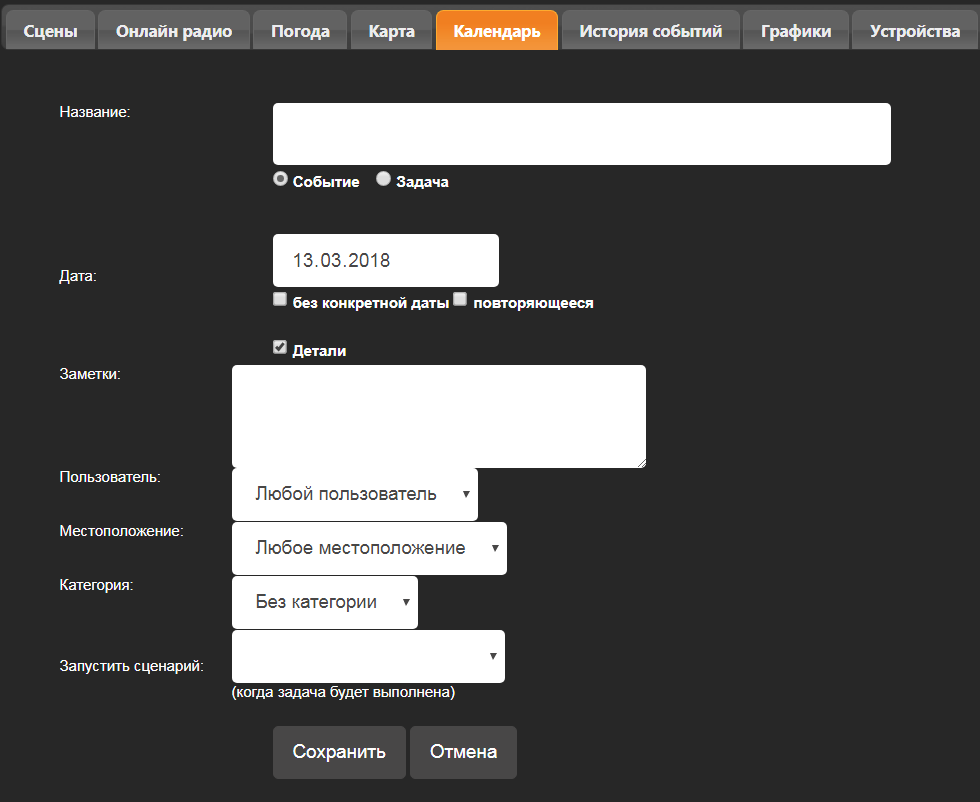Image resolution: width=980 pixels, height=802 pixels.
Task: Switch to the Графики tab
Action: click(796, 31)
